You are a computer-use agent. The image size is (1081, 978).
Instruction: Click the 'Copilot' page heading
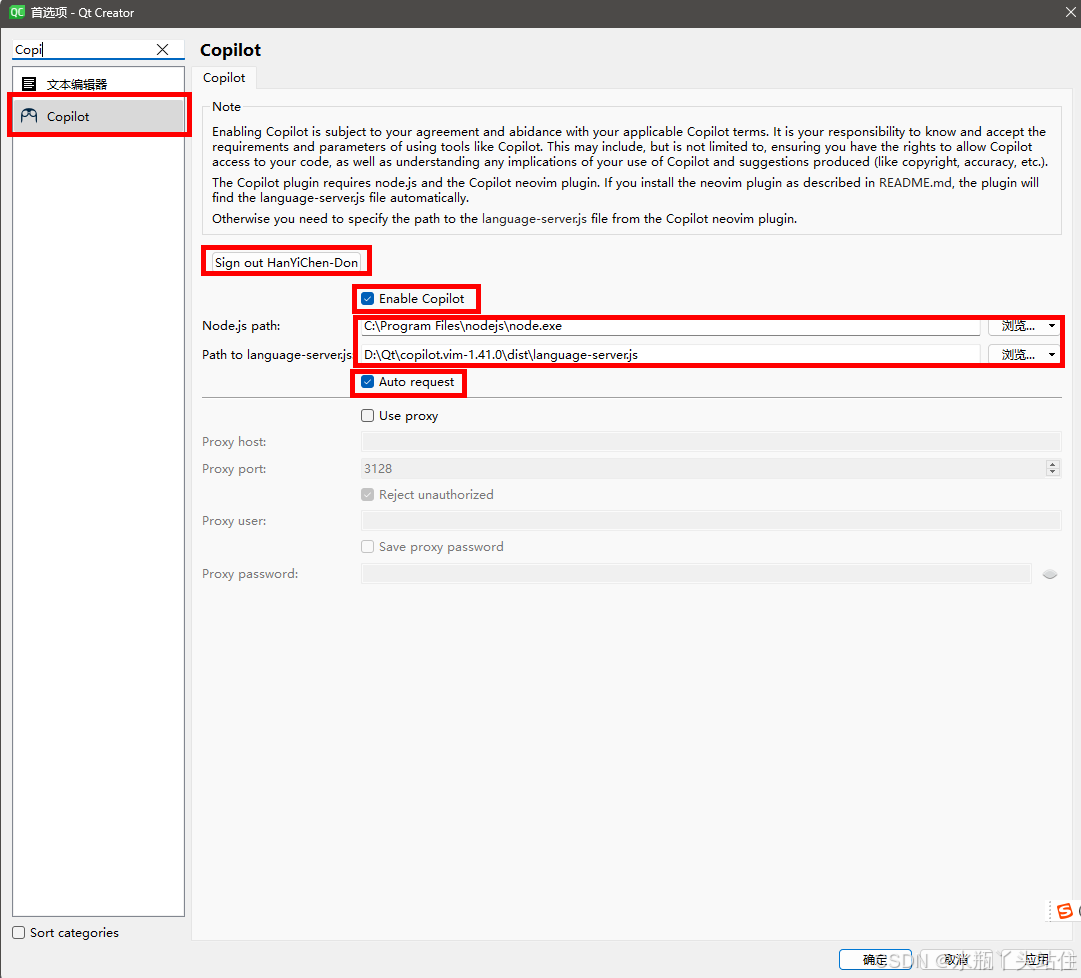point(230,50)
